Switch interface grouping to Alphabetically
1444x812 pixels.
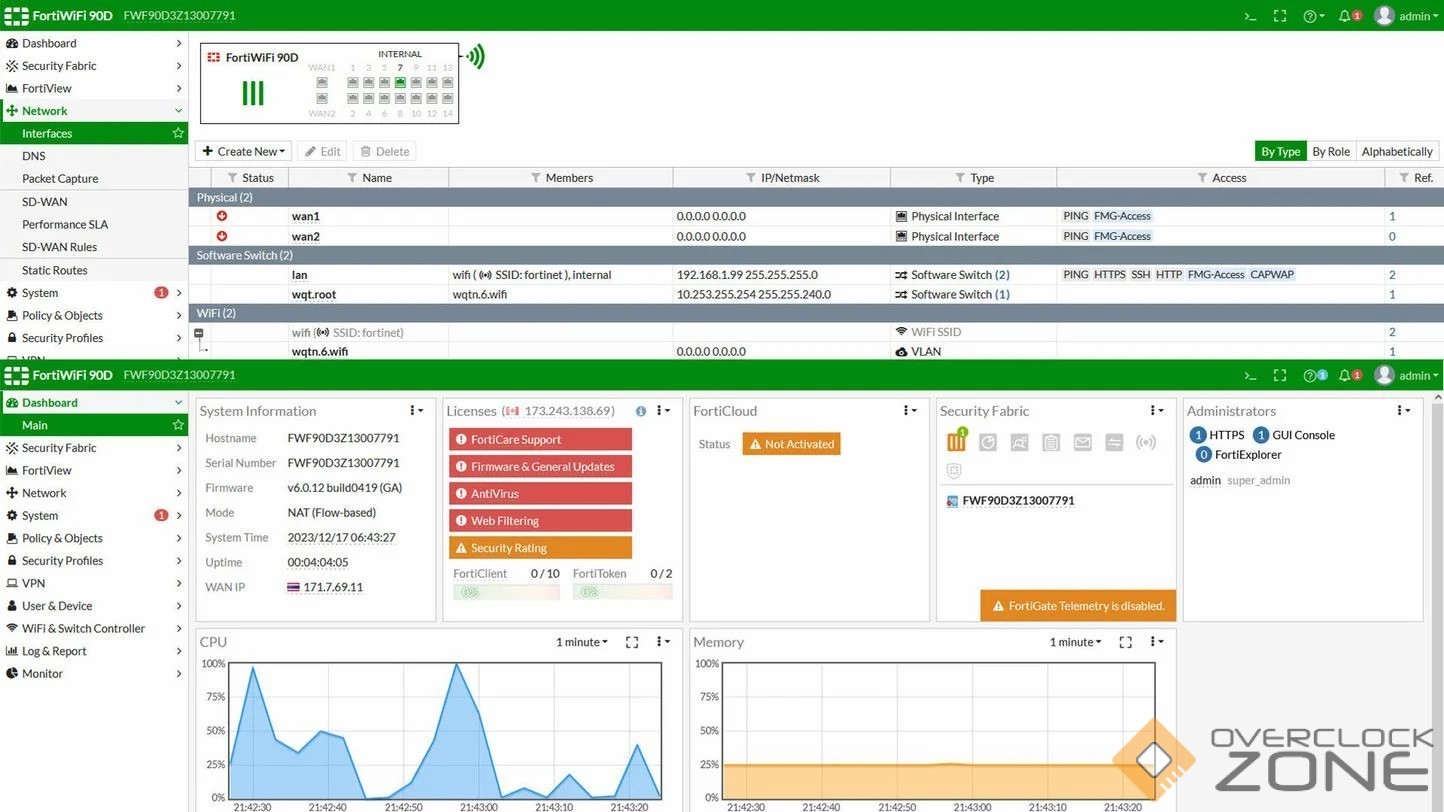(x=1397, y=152)
